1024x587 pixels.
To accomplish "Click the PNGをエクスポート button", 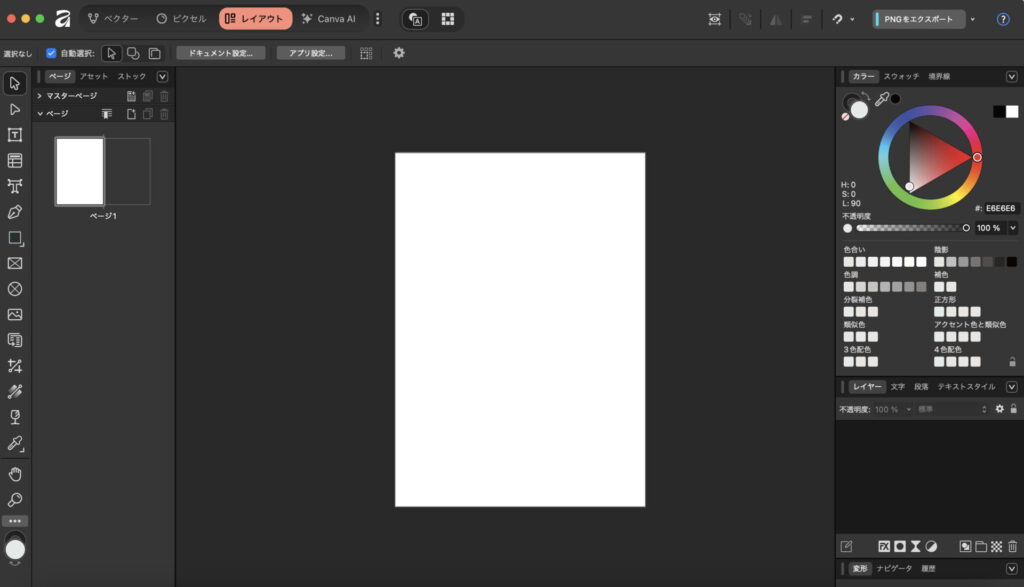I will [x=918, y=19].
